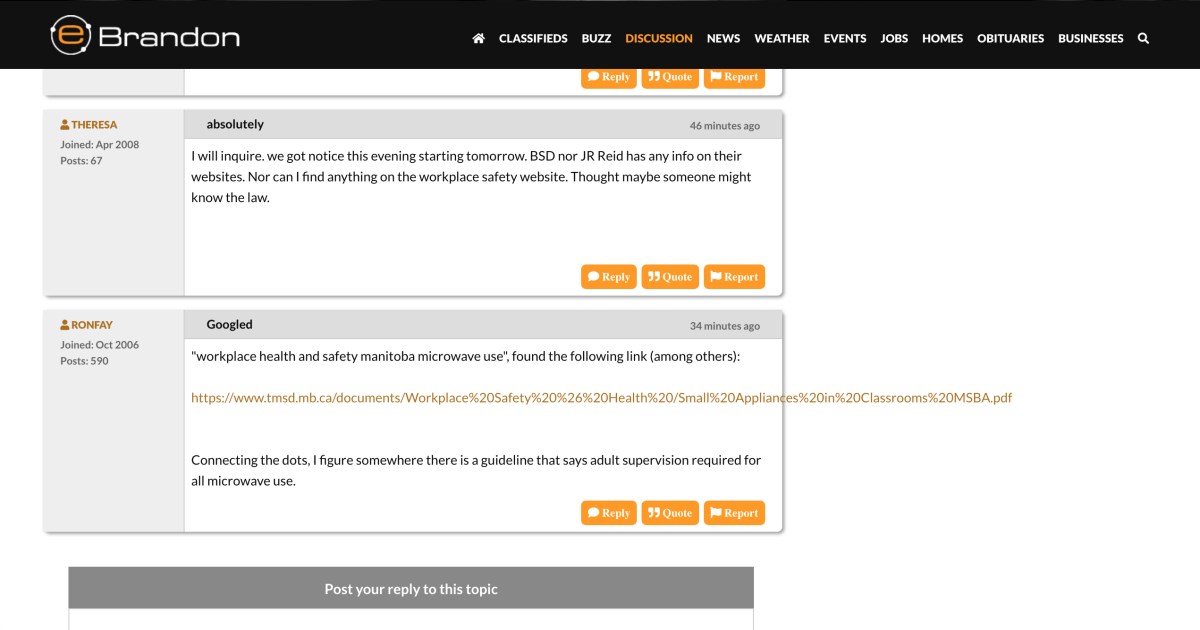The height and width of the screenshot is (630, 1200).
Task: Go to the Discussion section
Action: point(658,38)
